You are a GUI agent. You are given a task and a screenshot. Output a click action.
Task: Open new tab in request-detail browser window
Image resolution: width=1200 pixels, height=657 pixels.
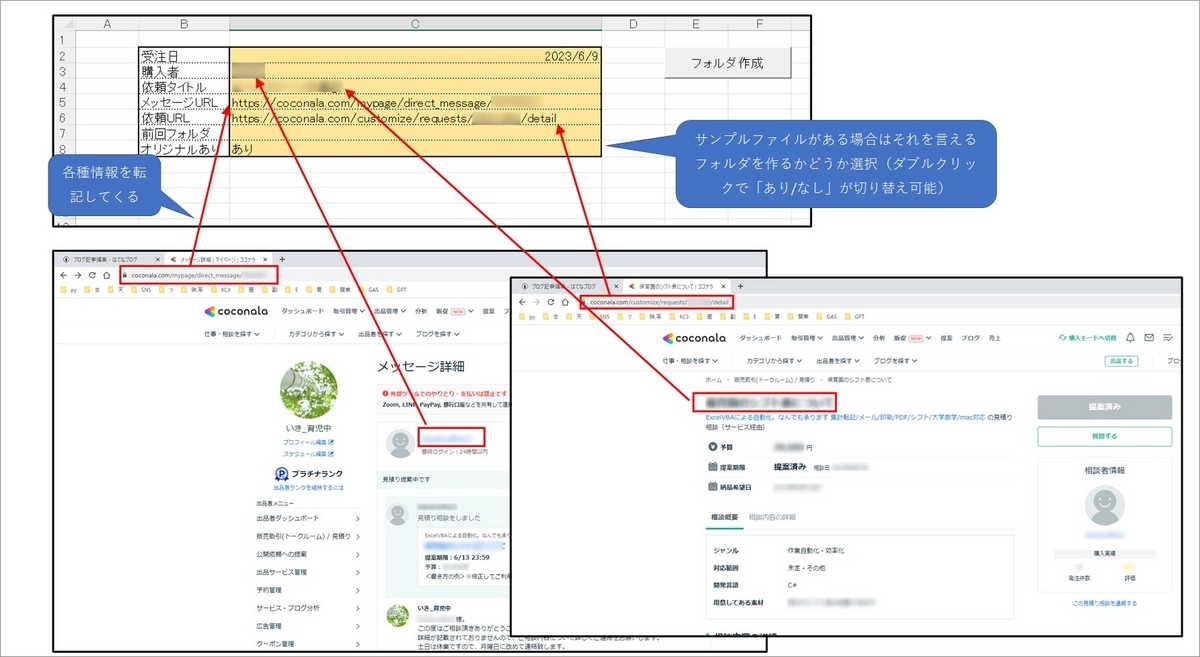point(740,285)
